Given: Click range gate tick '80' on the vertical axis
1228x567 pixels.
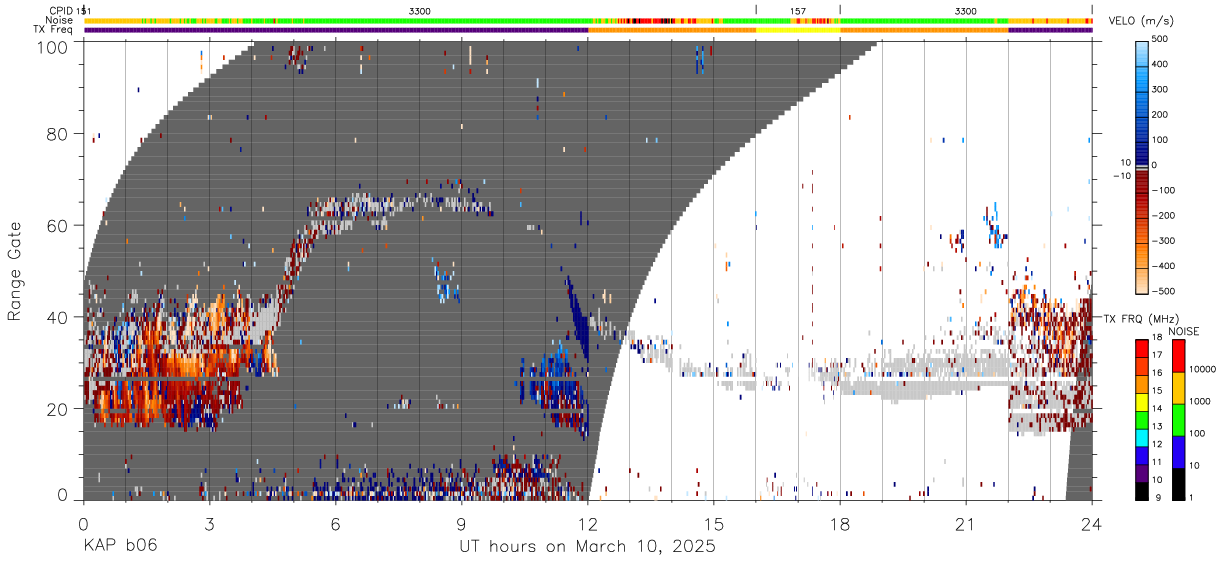Looking at the screenshot, I should coord(58,134).
